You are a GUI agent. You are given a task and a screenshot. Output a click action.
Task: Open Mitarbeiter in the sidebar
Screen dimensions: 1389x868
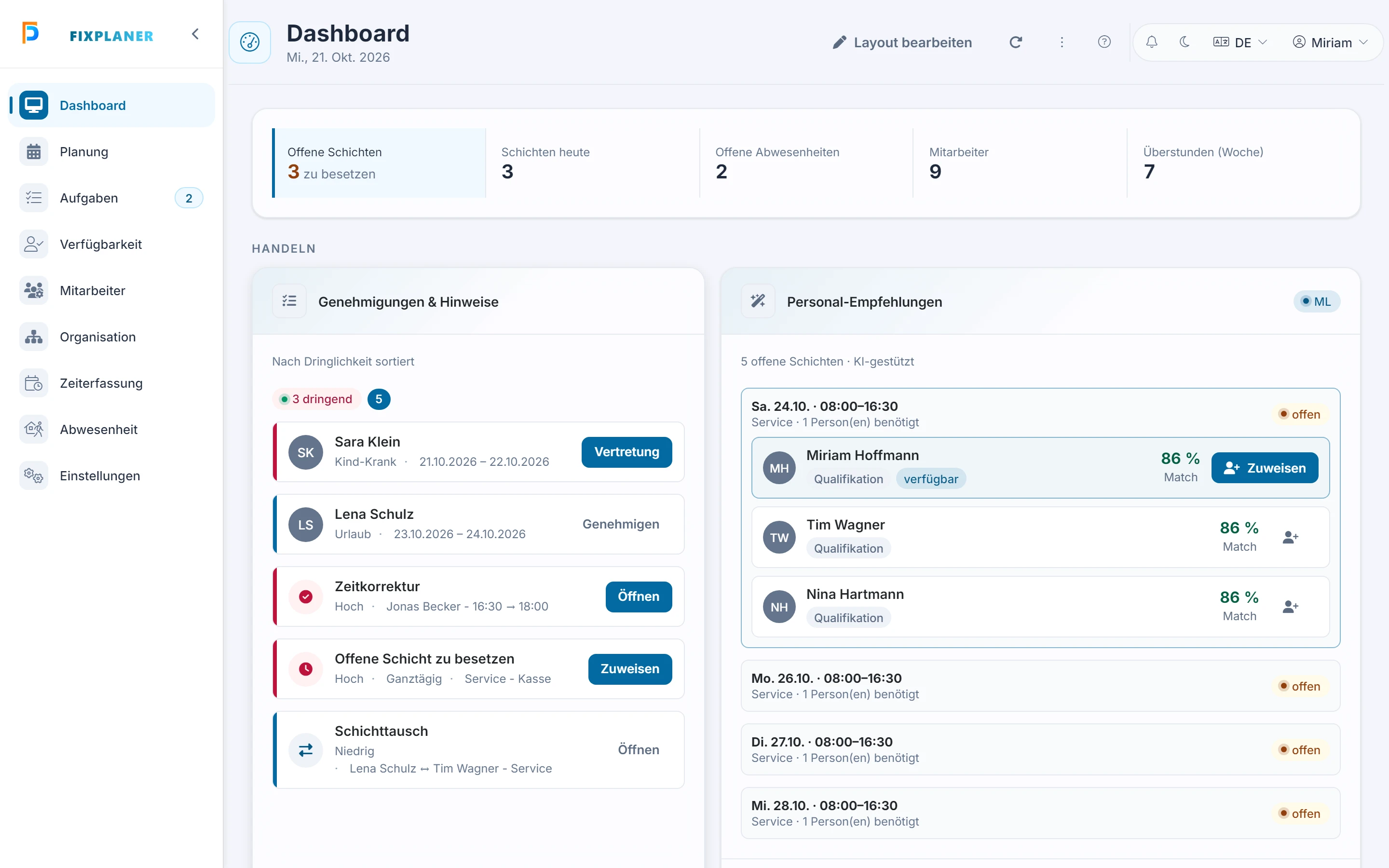point(111,290)
